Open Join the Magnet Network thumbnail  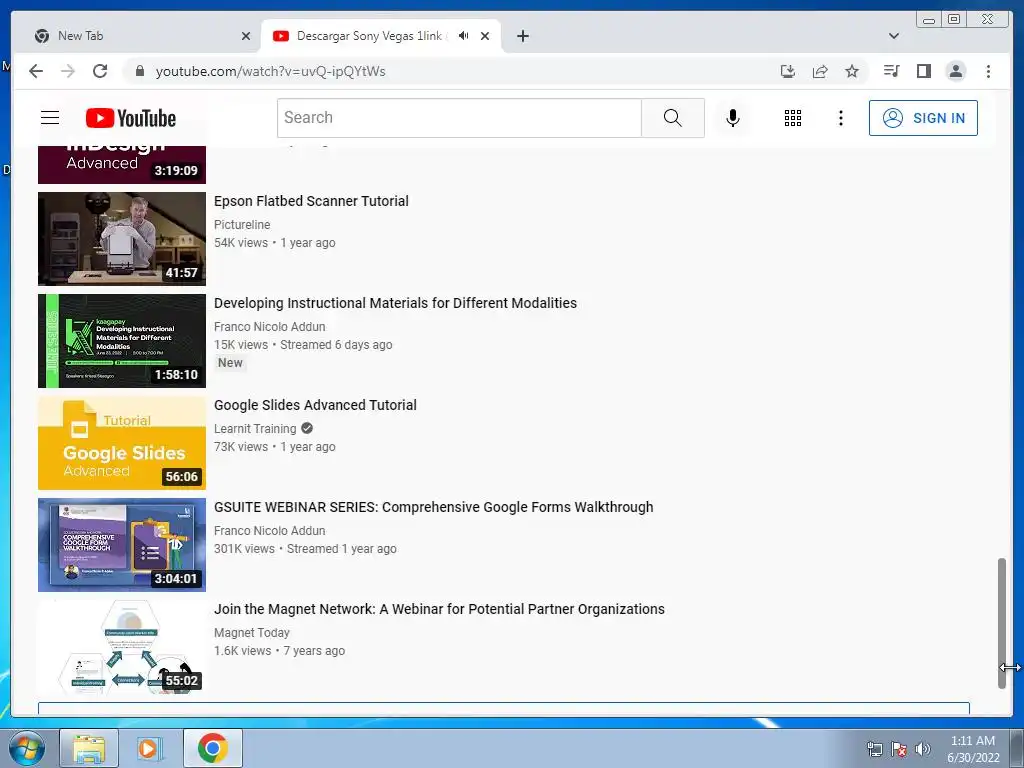tap(121, 647)
